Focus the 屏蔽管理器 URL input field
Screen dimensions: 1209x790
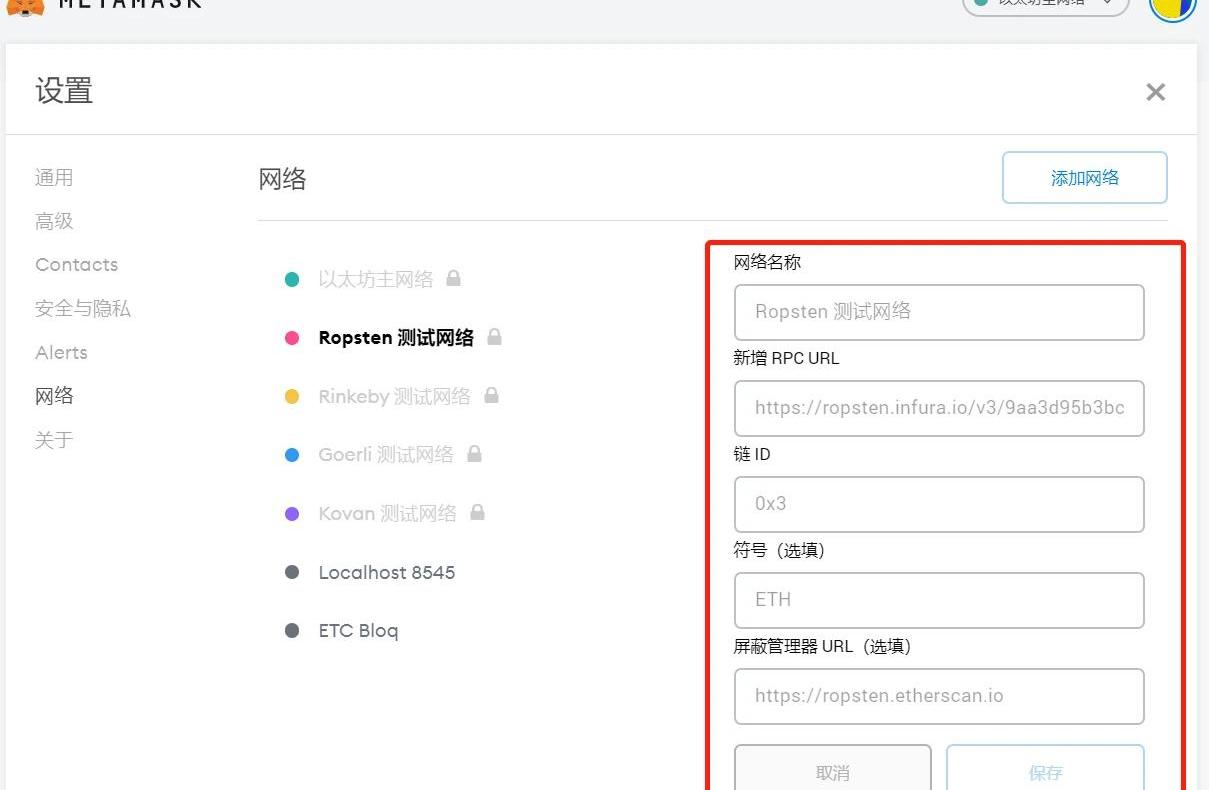939,696
